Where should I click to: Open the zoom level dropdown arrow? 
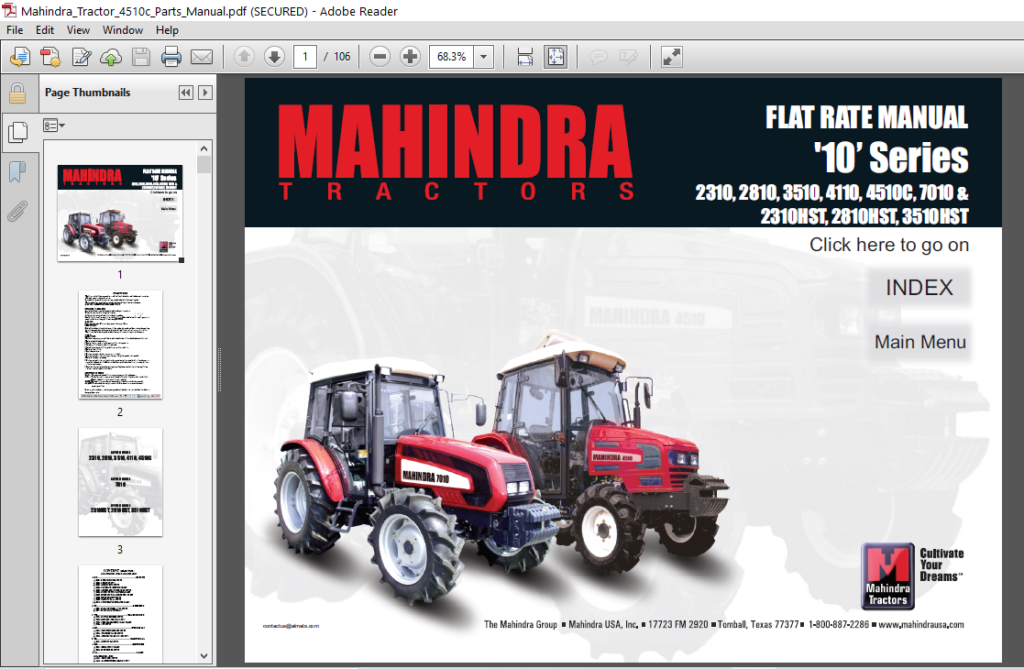click(x=483, y=57)
